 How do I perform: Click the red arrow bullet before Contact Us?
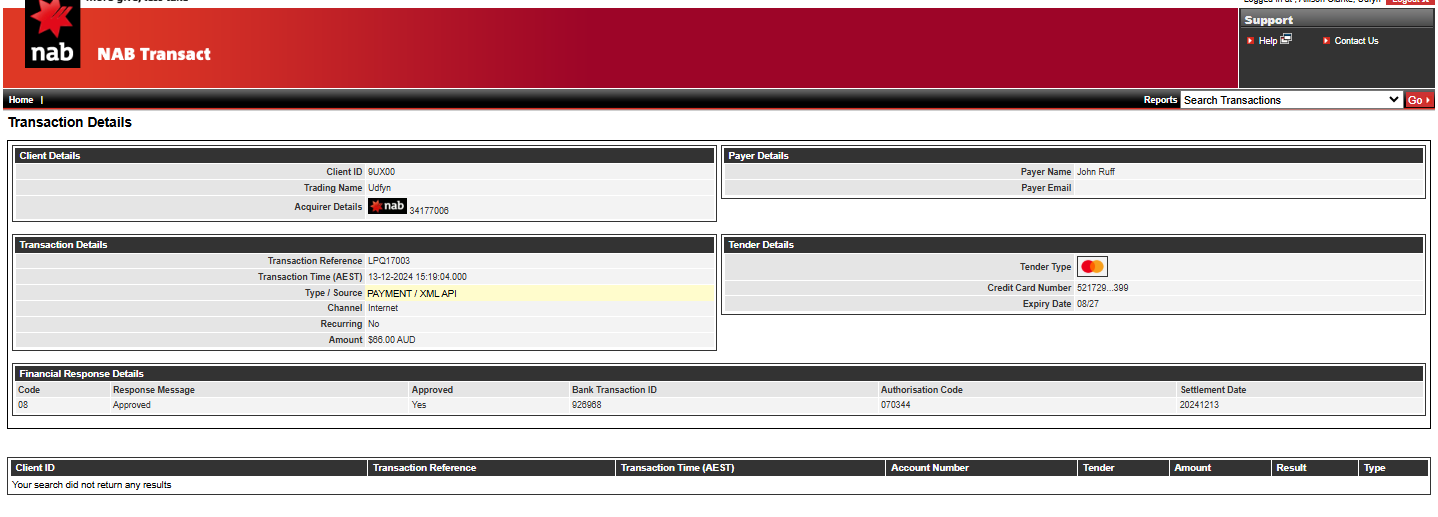(x=1326, y=41)
